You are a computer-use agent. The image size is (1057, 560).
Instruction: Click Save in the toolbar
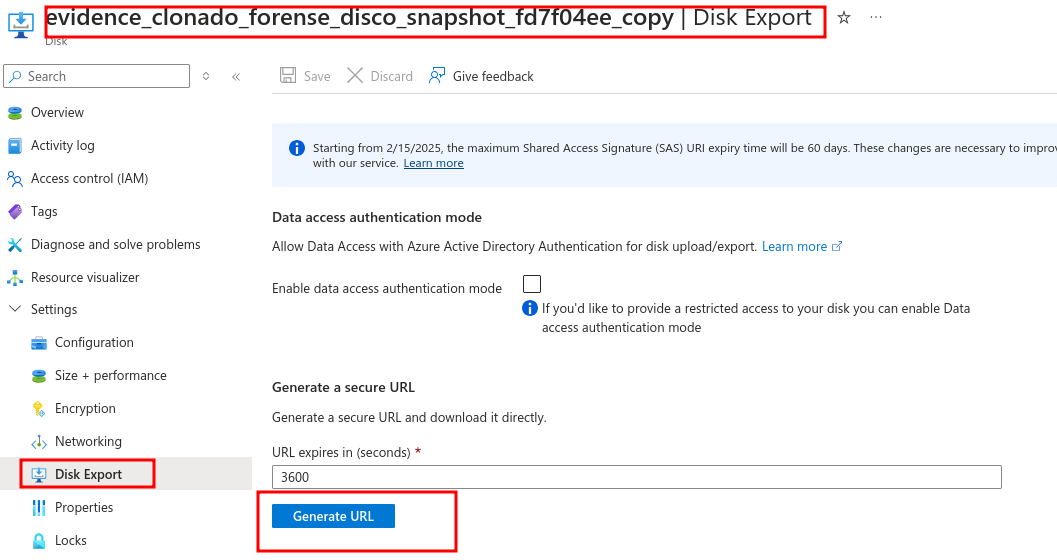[x=305, y=76]
